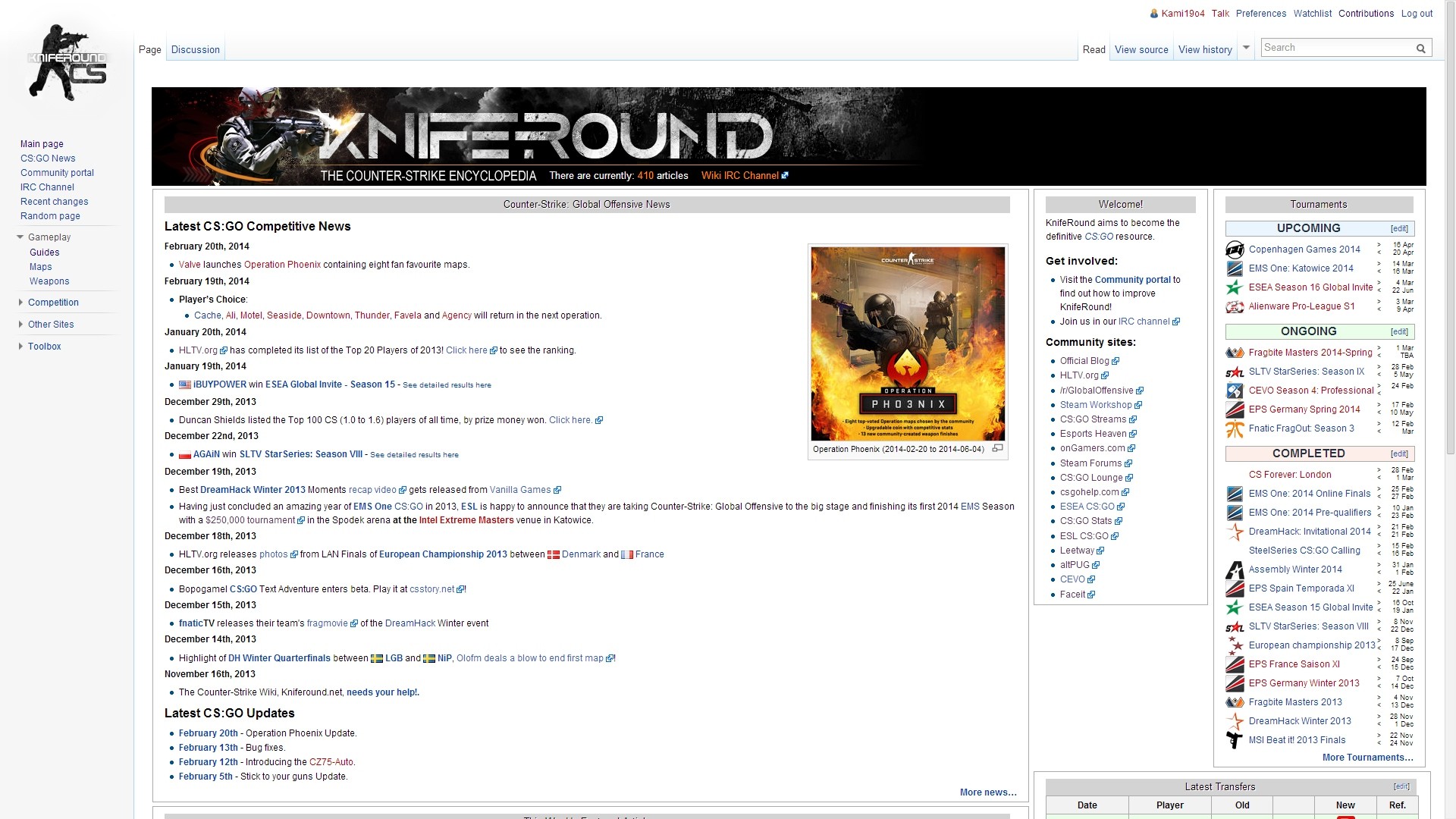Click the EMS One: Katowice 2014 icon

coord(1235,268)
